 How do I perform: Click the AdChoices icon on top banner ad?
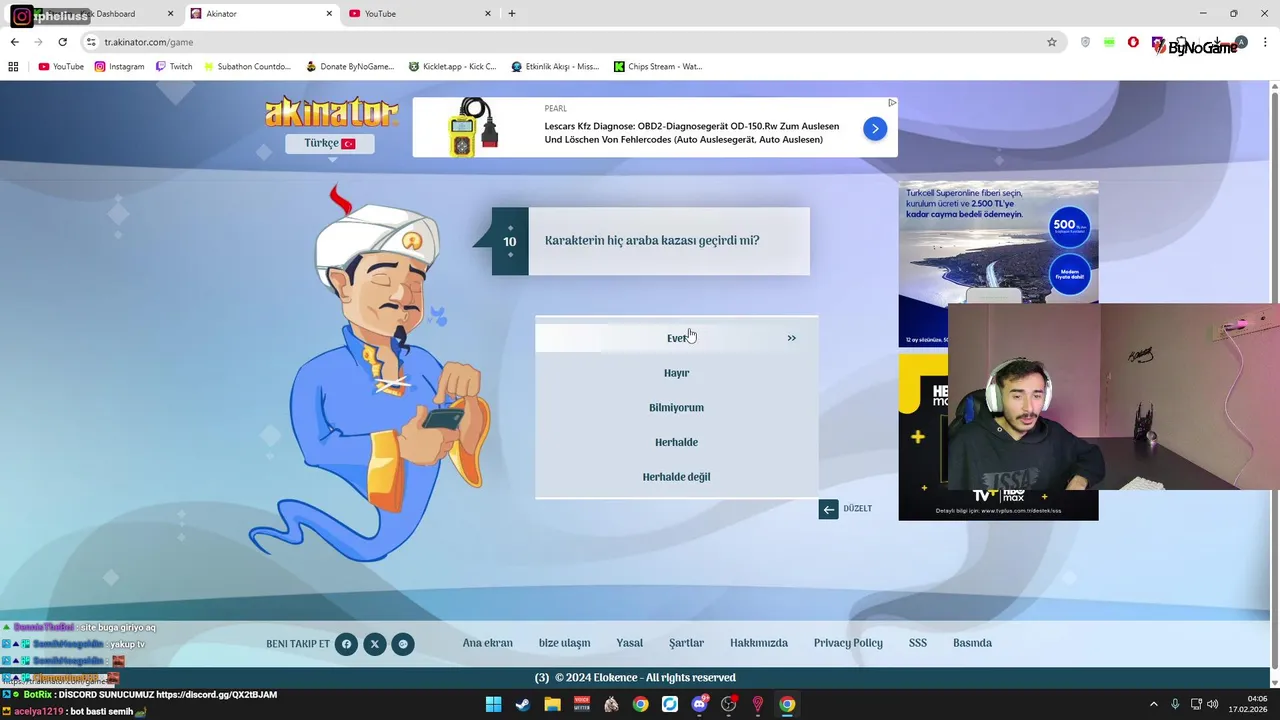(x=892, y=102)
